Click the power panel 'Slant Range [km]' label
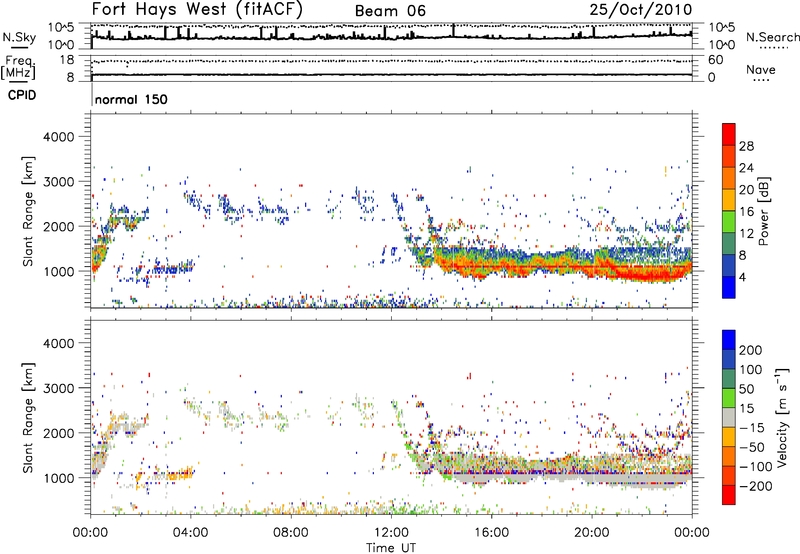800x554 pixels. [28, 211]
